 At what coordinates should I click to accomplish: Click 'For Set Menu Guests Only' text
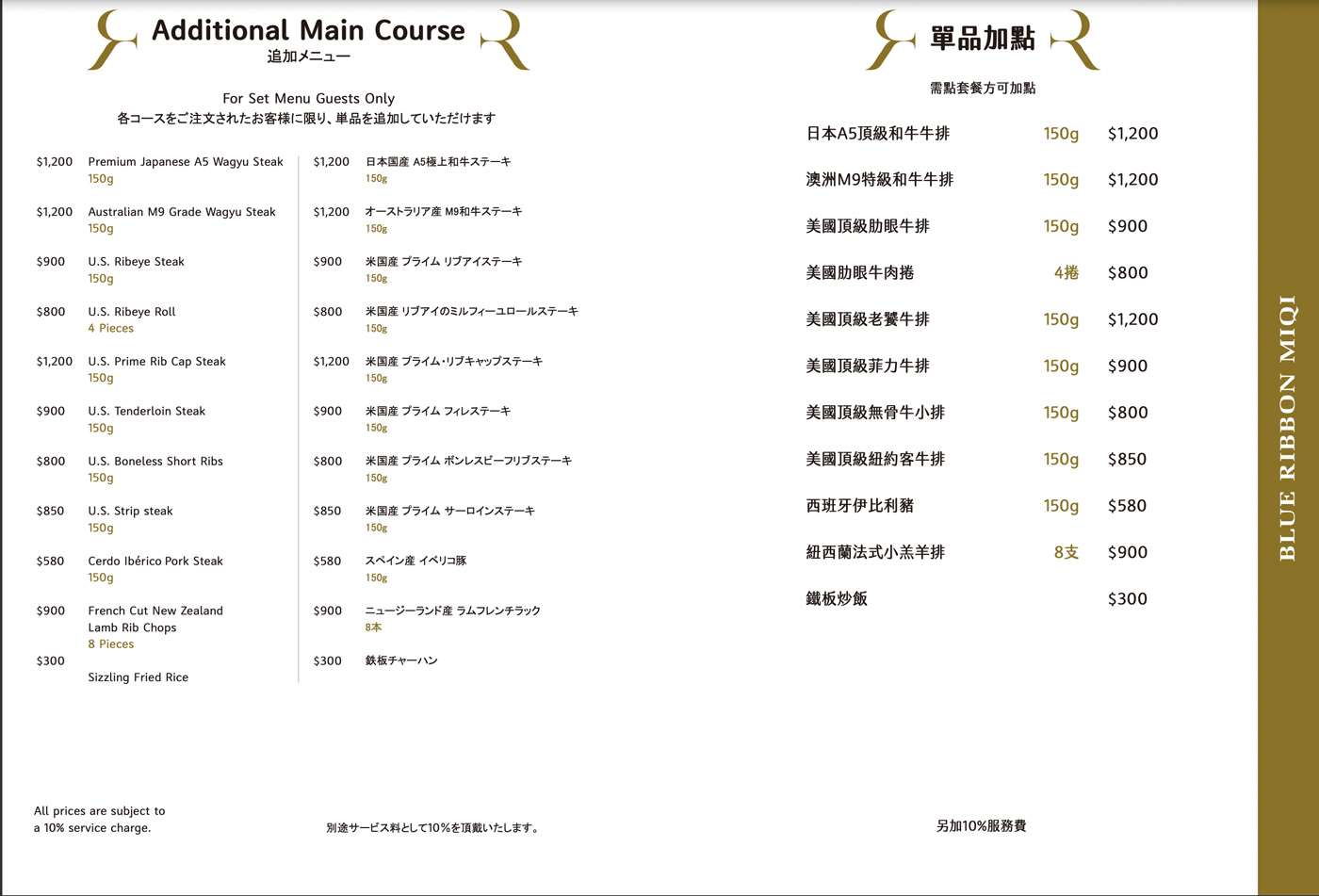(309, 98)
